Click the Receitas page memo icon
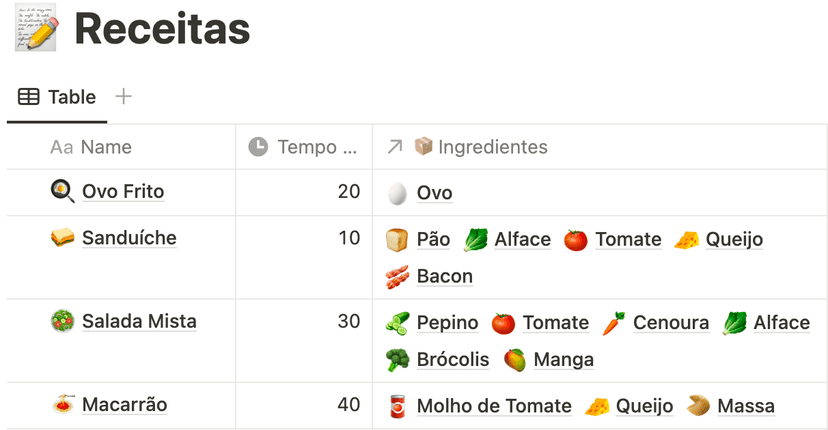Viewport: 828px width, 430px height. pyautogui.click(x=36, y=27)
